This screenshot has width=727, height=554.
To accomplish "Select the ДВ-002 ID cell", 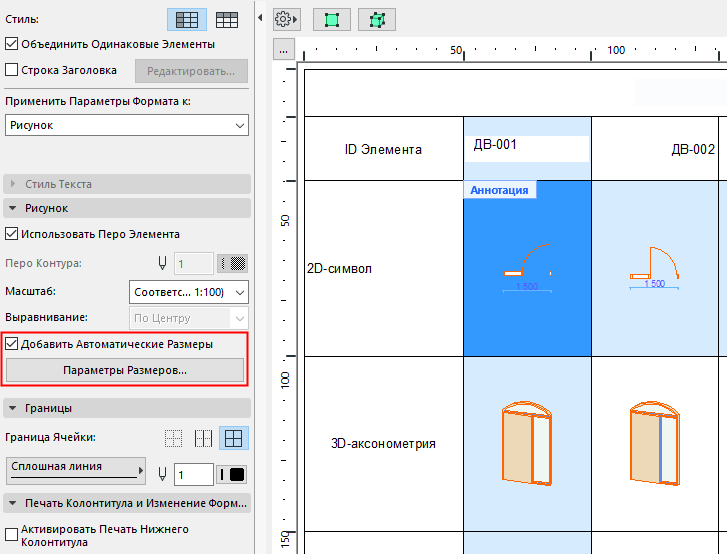I will point(655,148).
